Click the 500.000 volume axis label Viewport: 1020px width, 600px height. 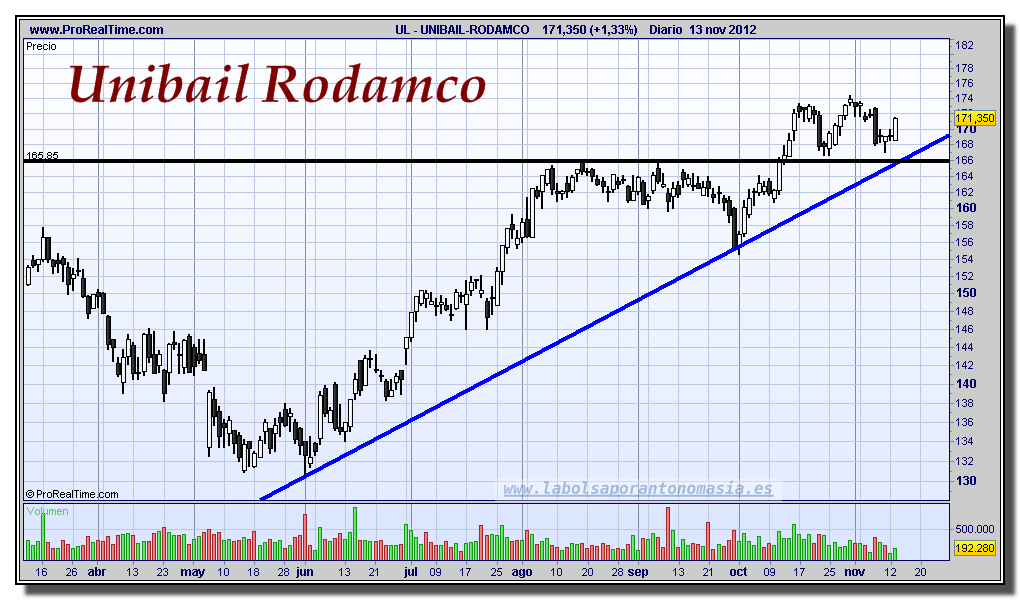[x=974, y=529]
